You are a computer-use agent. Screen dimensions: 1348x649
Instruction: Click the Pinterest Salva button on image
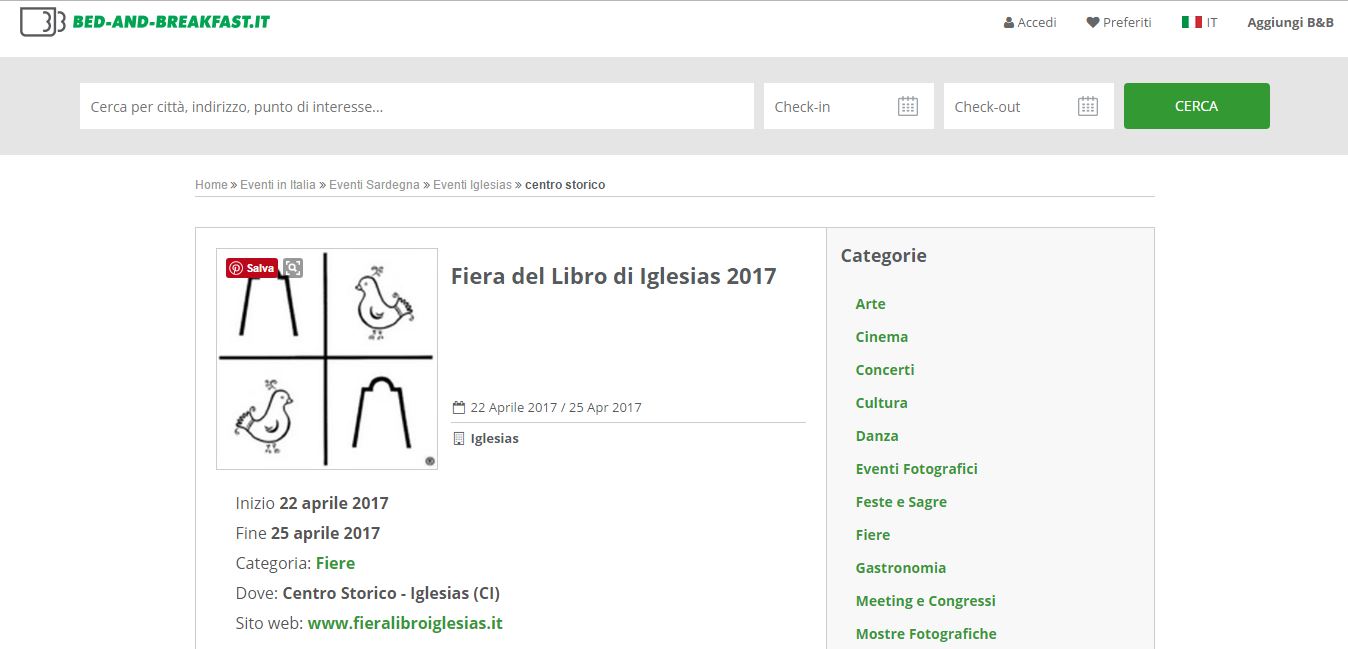(252, 268)
